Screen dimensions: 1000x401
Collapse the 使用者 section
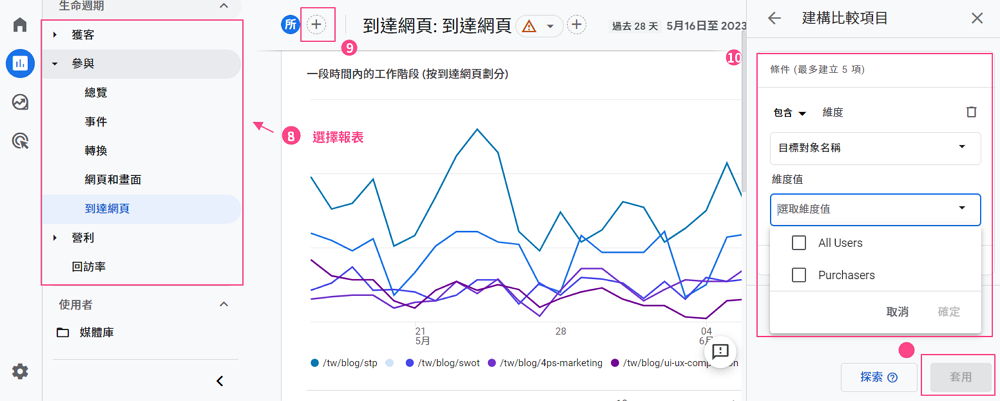223,304
